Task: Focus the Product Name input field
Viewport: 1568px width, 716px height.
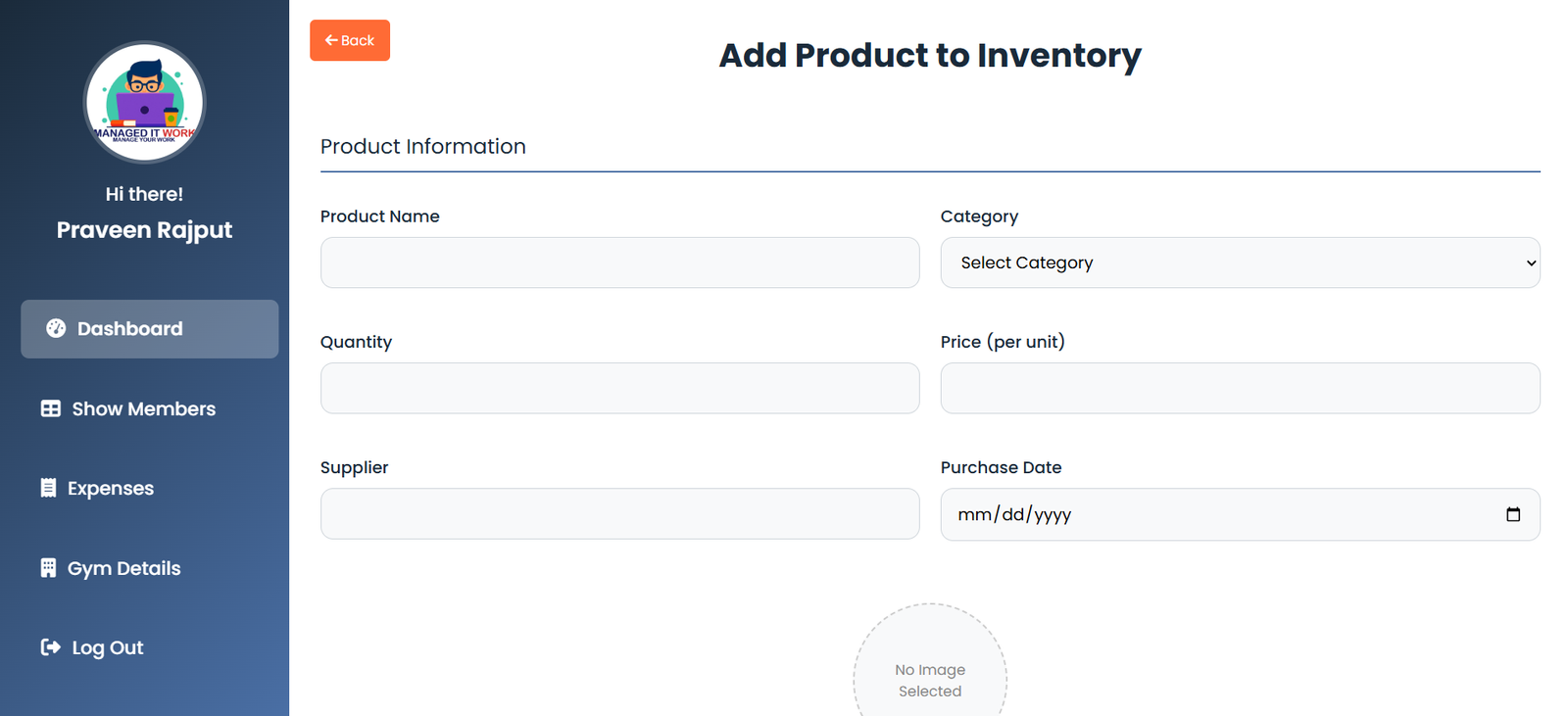Action: point(619,263)
